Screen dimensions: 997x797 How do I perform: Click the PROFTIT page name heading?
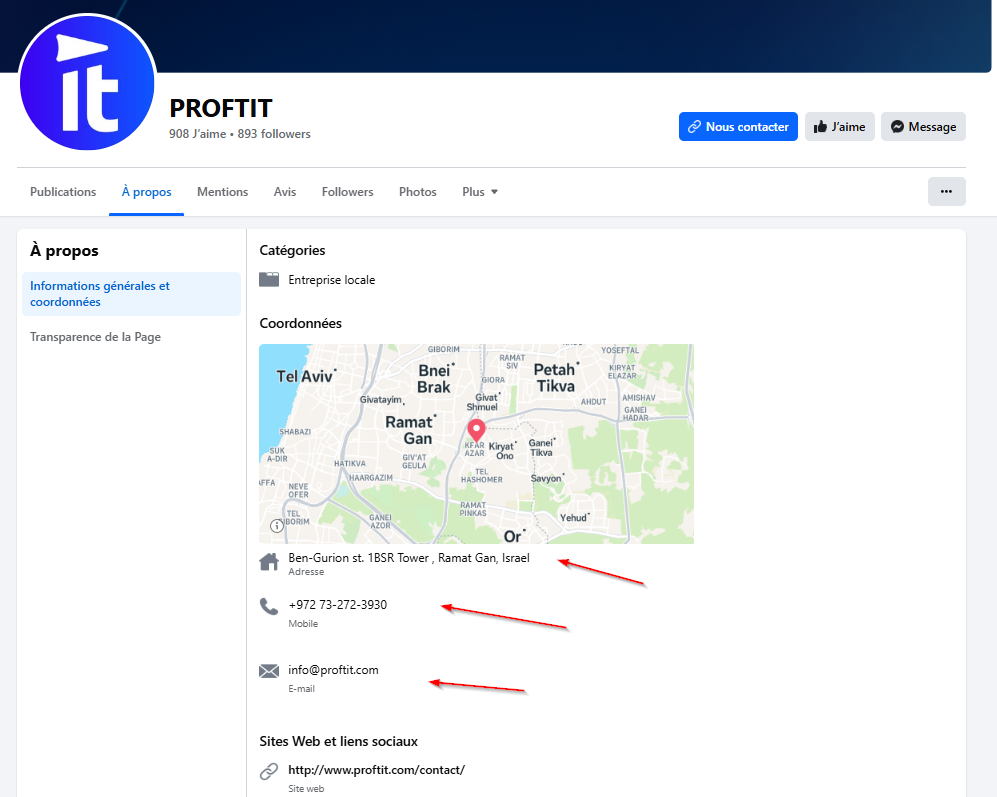(221, 108)
